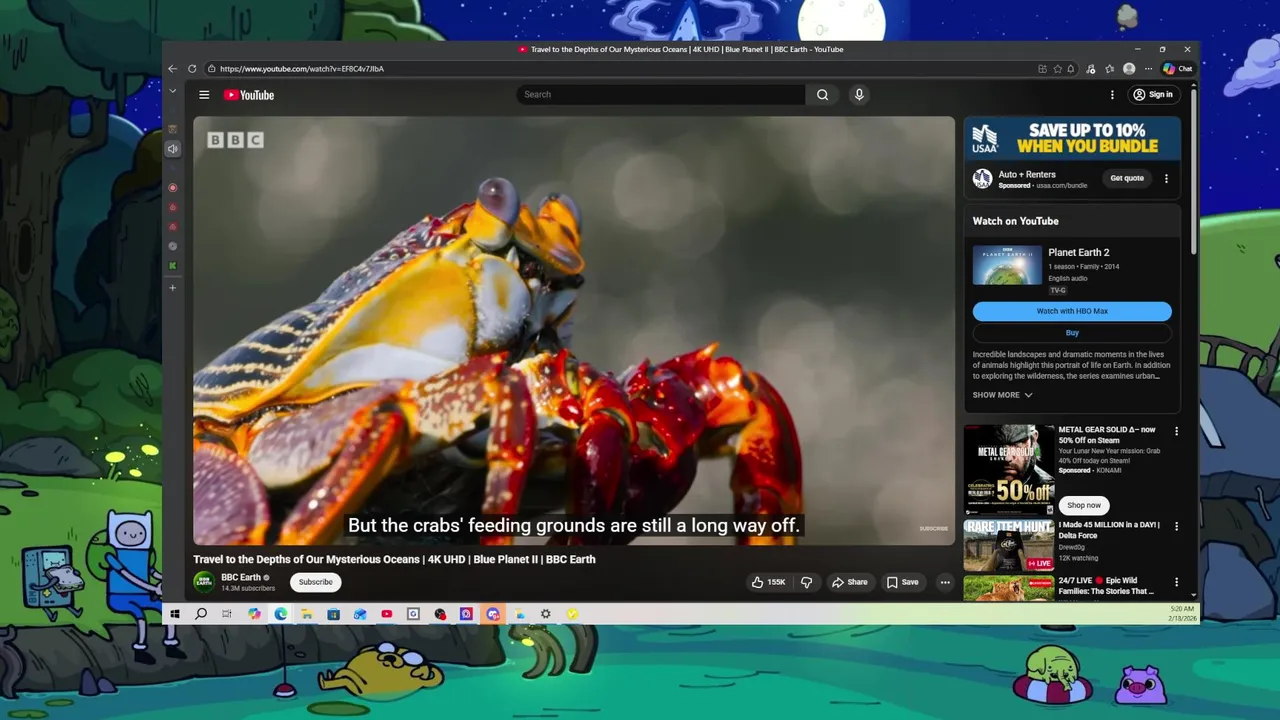Click the SUBSCRIBE watermark in video corner
The height and width of the screenshot is (720, 1280).
[x=933, y=529]
